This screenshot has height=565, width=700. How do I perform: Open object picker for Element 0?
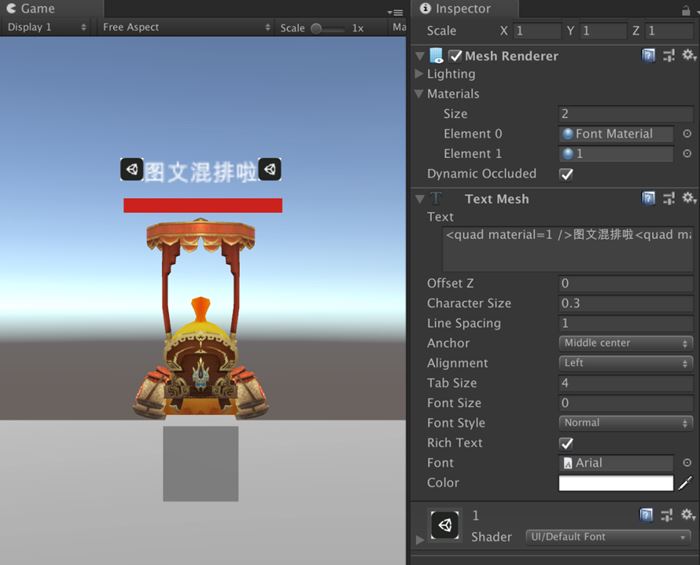[x=687, y=134]
